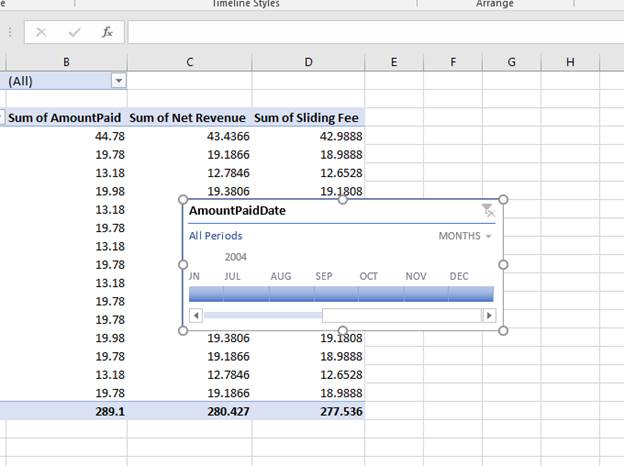Click the Sum of AmountPaid header cell
This screenshot has width=624, height=466.
pyautogui.click(x=64, y=118)
